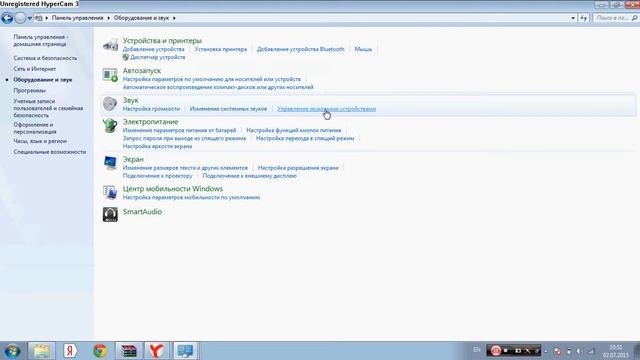Viewport: 640px width, 360px height.
Task: Open 'Оформление и персонализация' sidebar link
Action: [35, 128]
